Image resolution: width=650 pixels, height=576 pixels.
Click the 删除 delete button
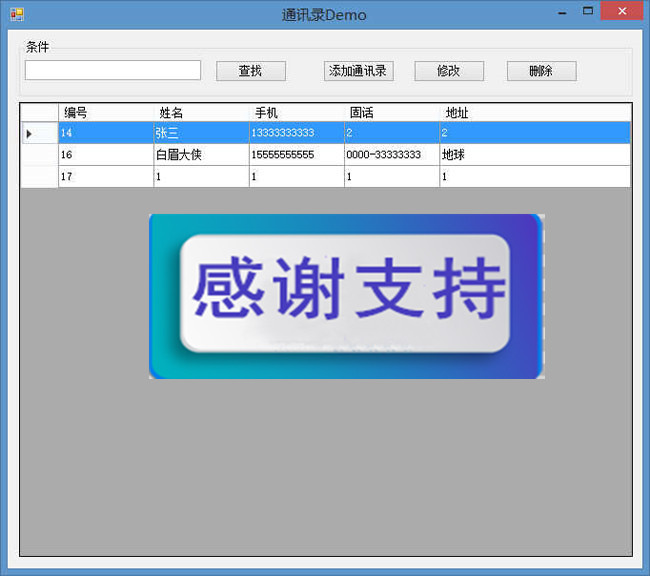click(x=541, y=71)
